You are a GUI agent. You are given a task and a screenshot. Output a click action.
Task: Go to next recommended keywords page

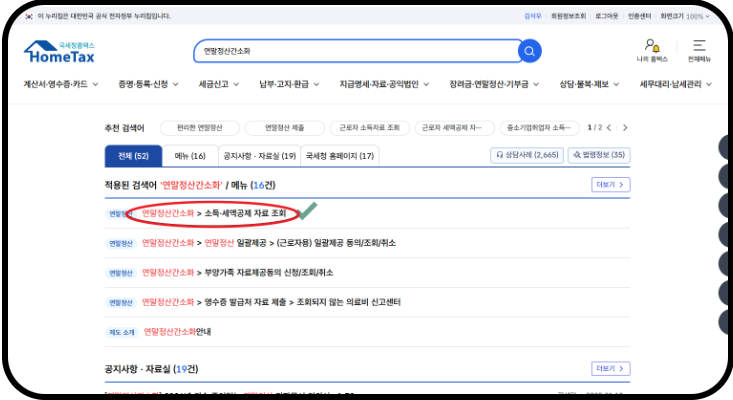tap(625, 128)
